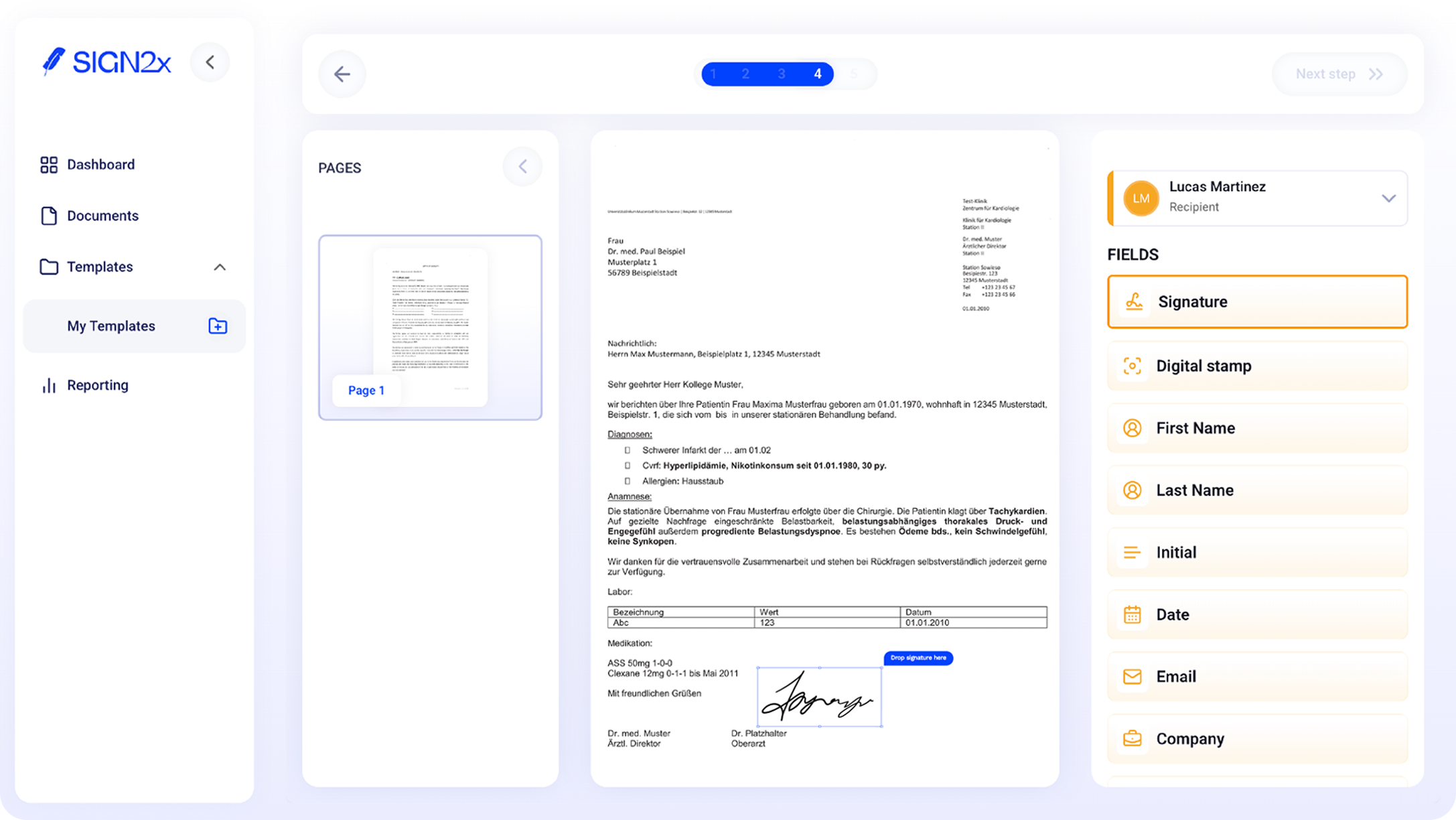The height and width of the screenshot is (820, 1456).
Task: Collapse the left sidebar with chevron
Action: [x=210, y=62]
